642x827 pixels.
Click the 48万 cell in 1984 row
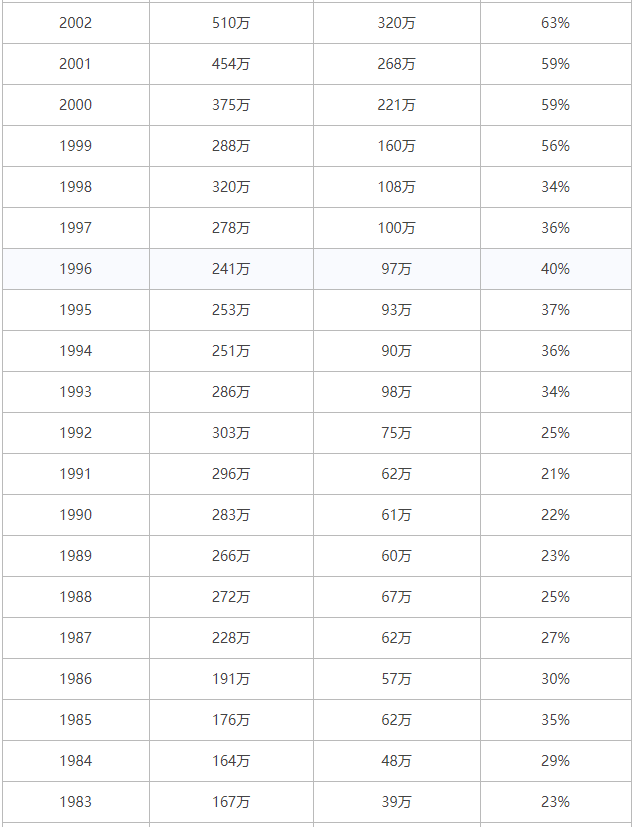click(397, 761)
